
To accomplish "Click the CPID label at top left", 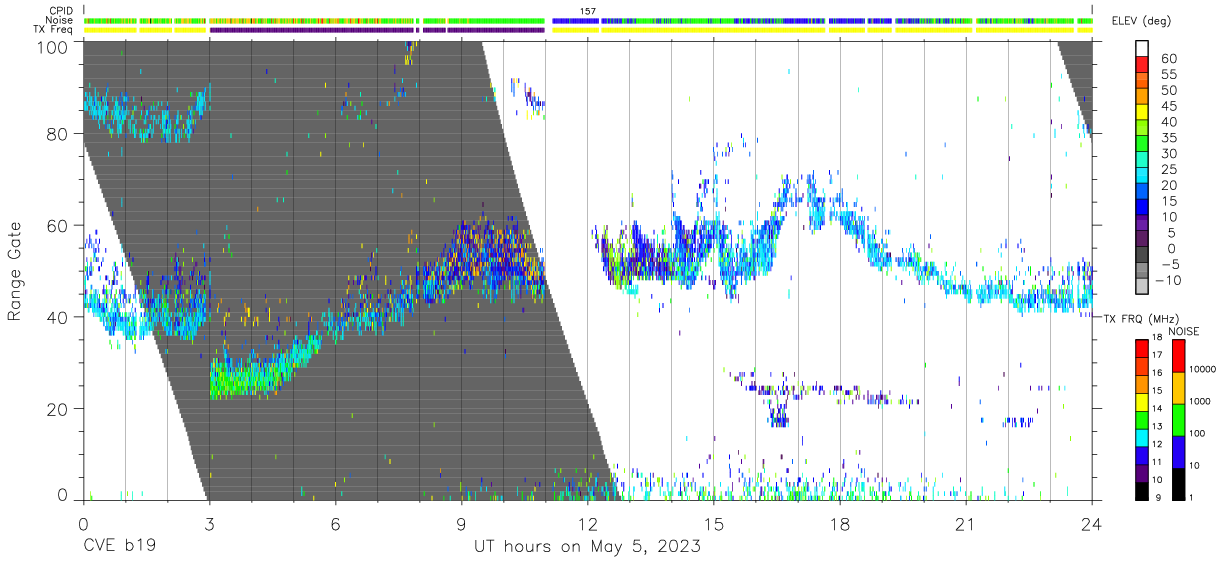I will click(60, 11).
